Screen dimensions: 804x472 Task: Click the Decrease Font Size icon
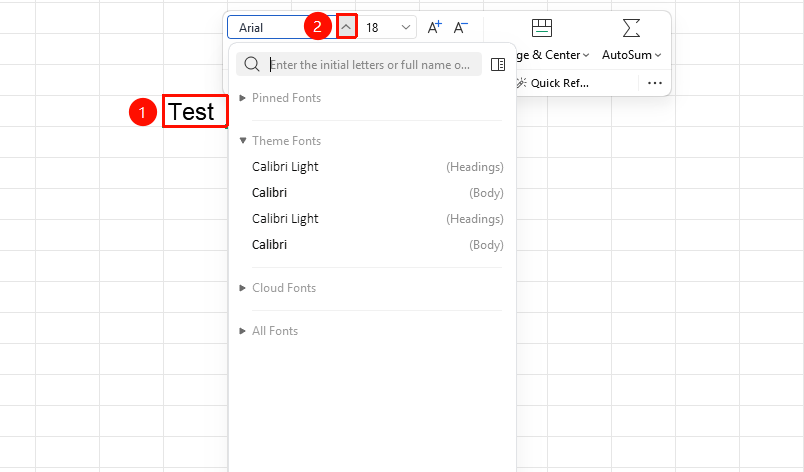click(x=460, y=27)
